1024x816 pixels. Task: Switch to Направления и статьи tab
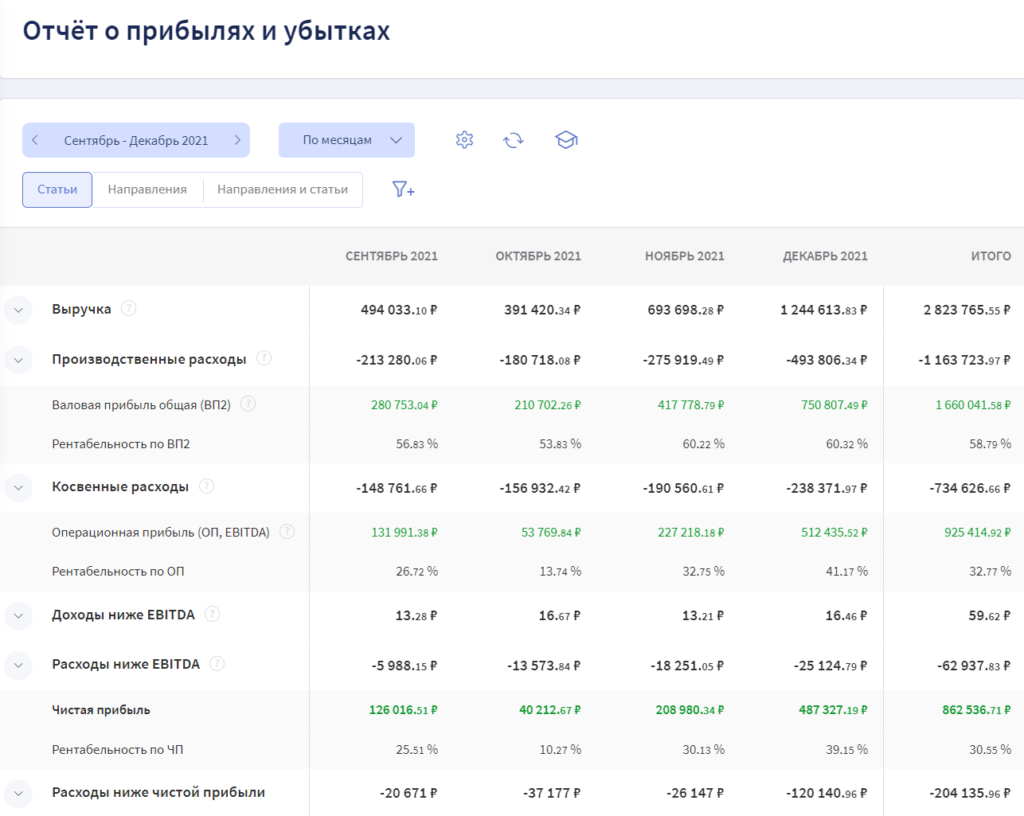[282, 189]
